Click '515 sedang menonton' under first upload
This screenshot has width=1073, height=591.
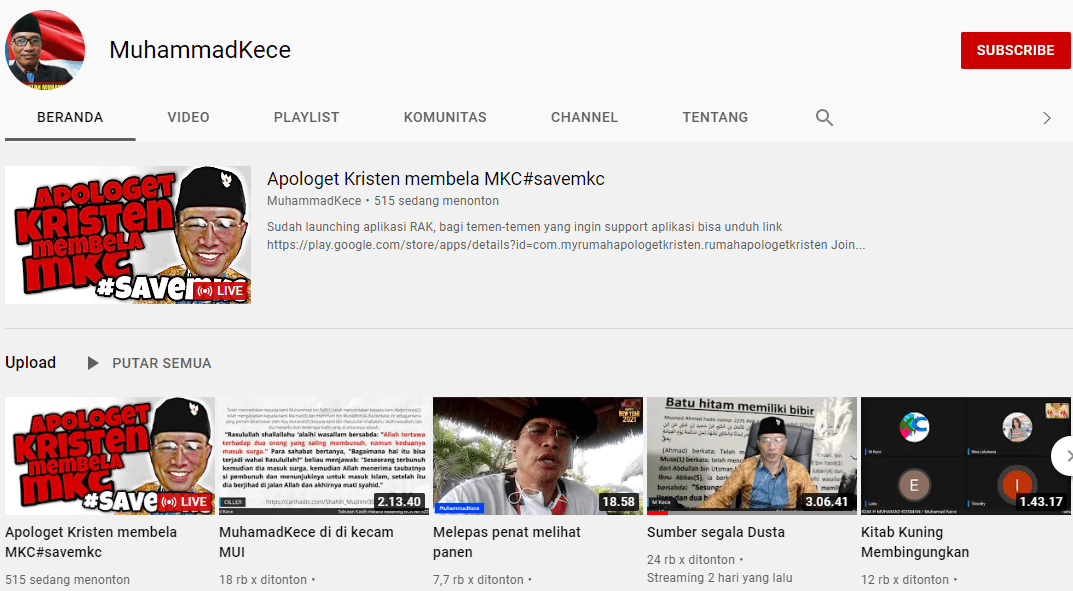pos(68,579)
